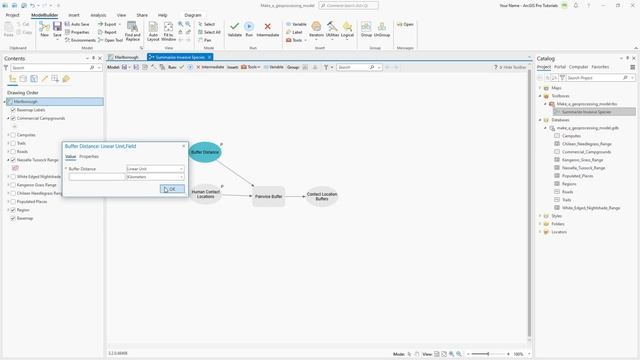Image resolution: width=640 pixels, height=360 pixels.
Task: Toggle Nassella Tussock Range layer checkbox
Action: (13, 160)
